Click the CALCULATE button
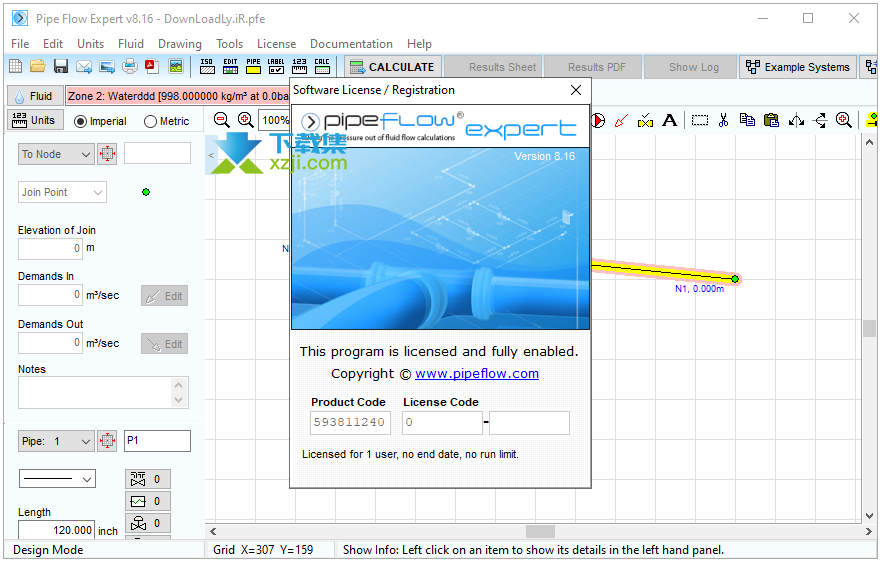The height and width of the screenshot is (562, 880). coord(393,67)
